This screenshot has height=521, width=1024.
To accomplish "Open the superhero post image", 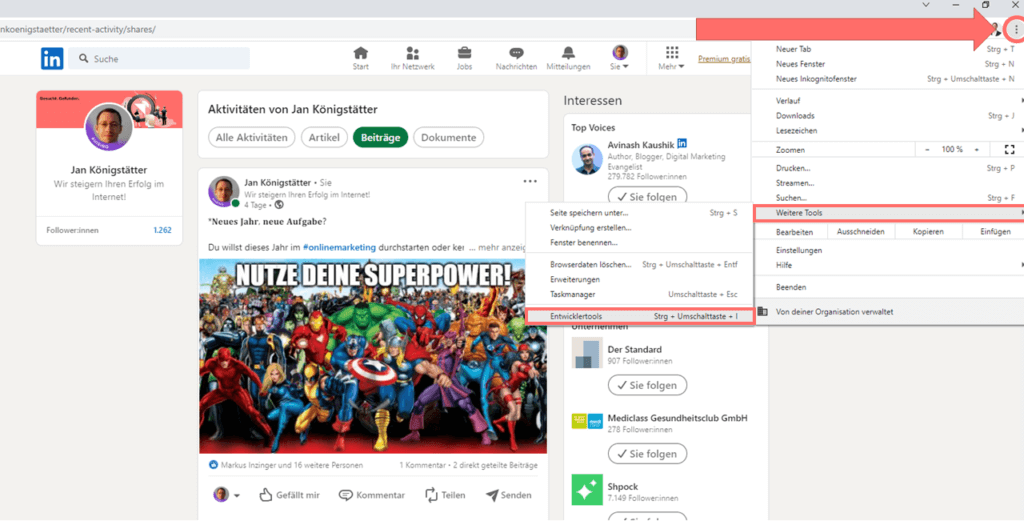I will [373, 356].
